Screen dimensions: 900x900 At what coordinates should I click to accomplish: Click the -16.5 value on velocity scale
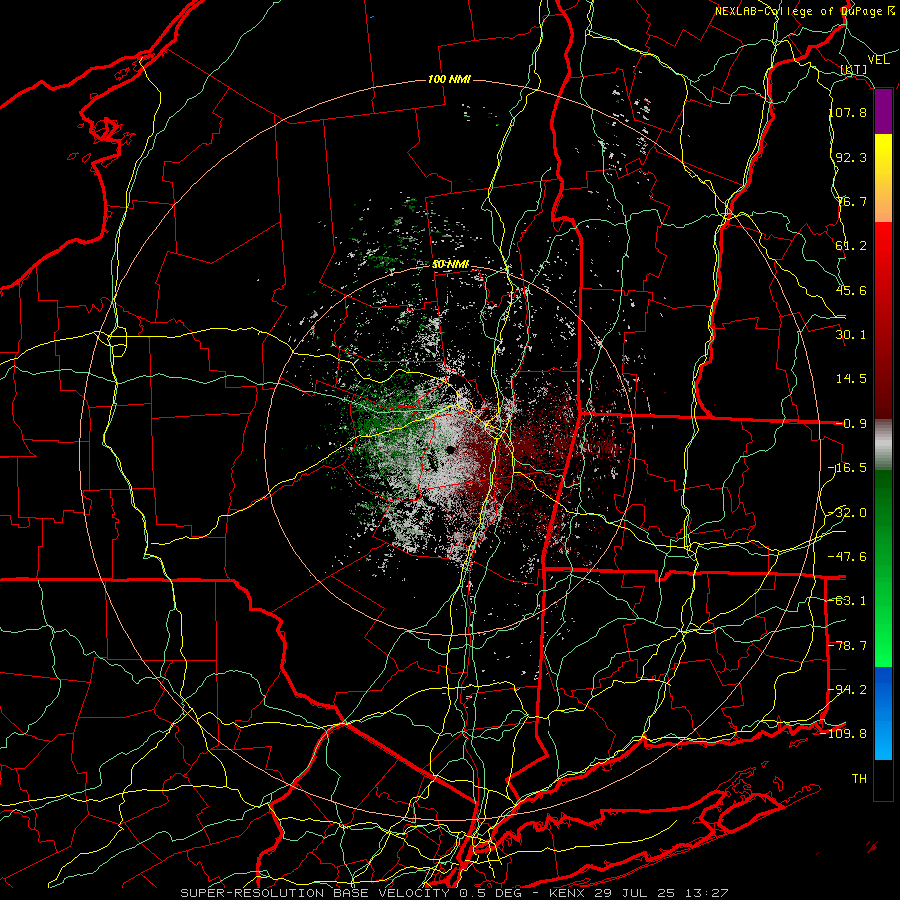point(848,468)
